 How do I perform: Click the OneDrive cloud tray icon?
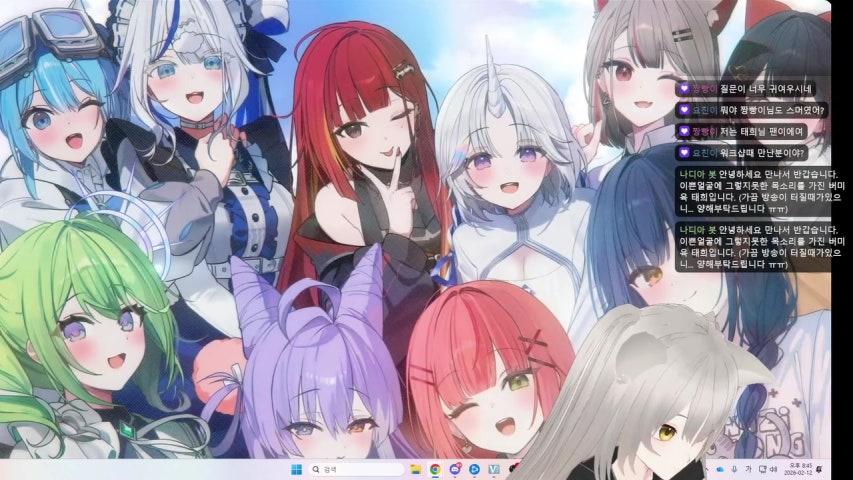coord(719,468)
